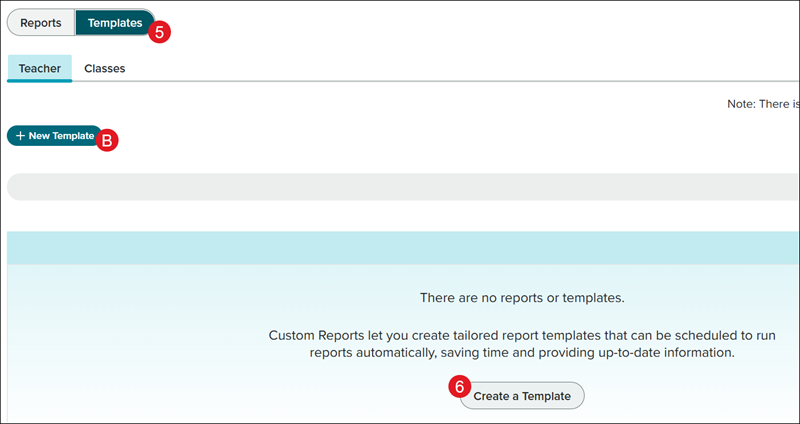Click the Create a Template button
This screenshot has height=424, width=800.
522,396
